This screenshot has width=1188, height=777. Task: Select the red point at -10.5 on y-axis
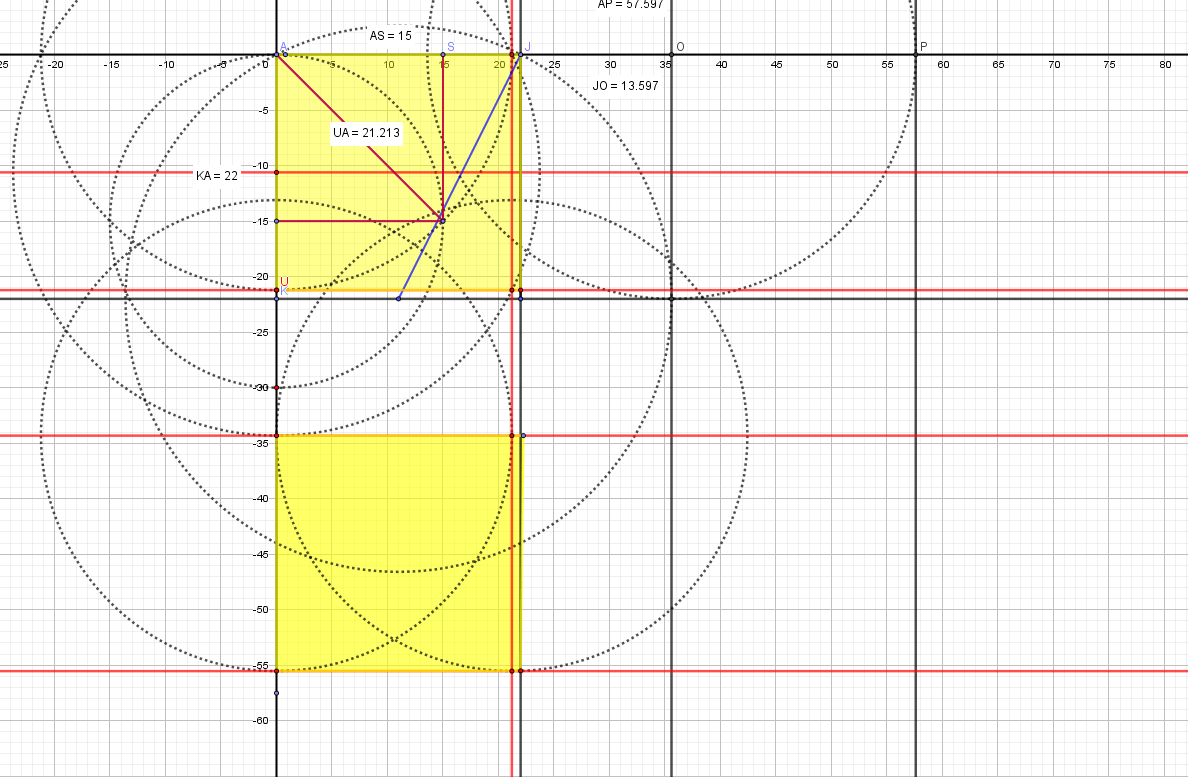coord(277,172)
